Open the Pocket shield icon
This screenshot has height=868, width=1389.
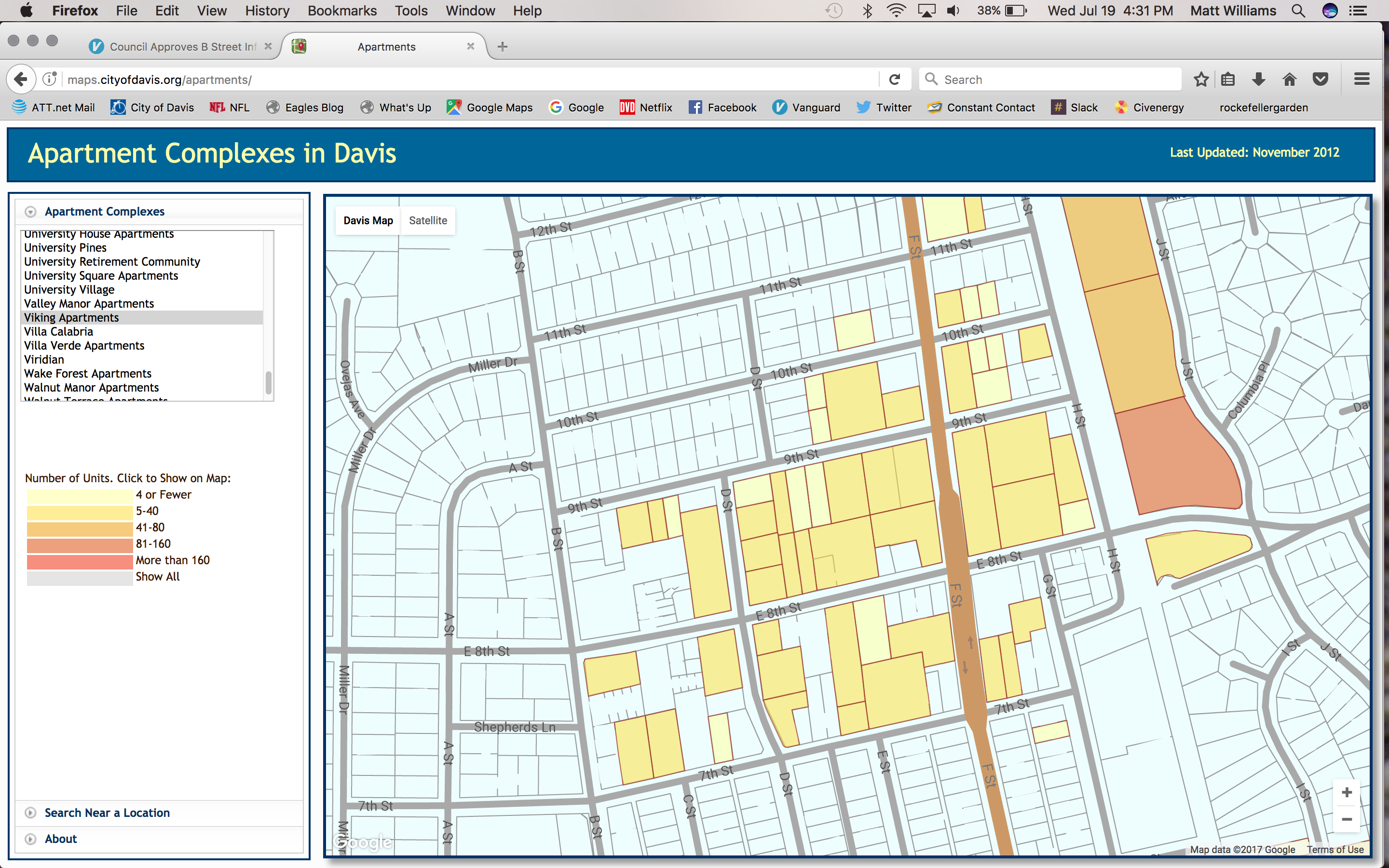(x=1320, y=79)
